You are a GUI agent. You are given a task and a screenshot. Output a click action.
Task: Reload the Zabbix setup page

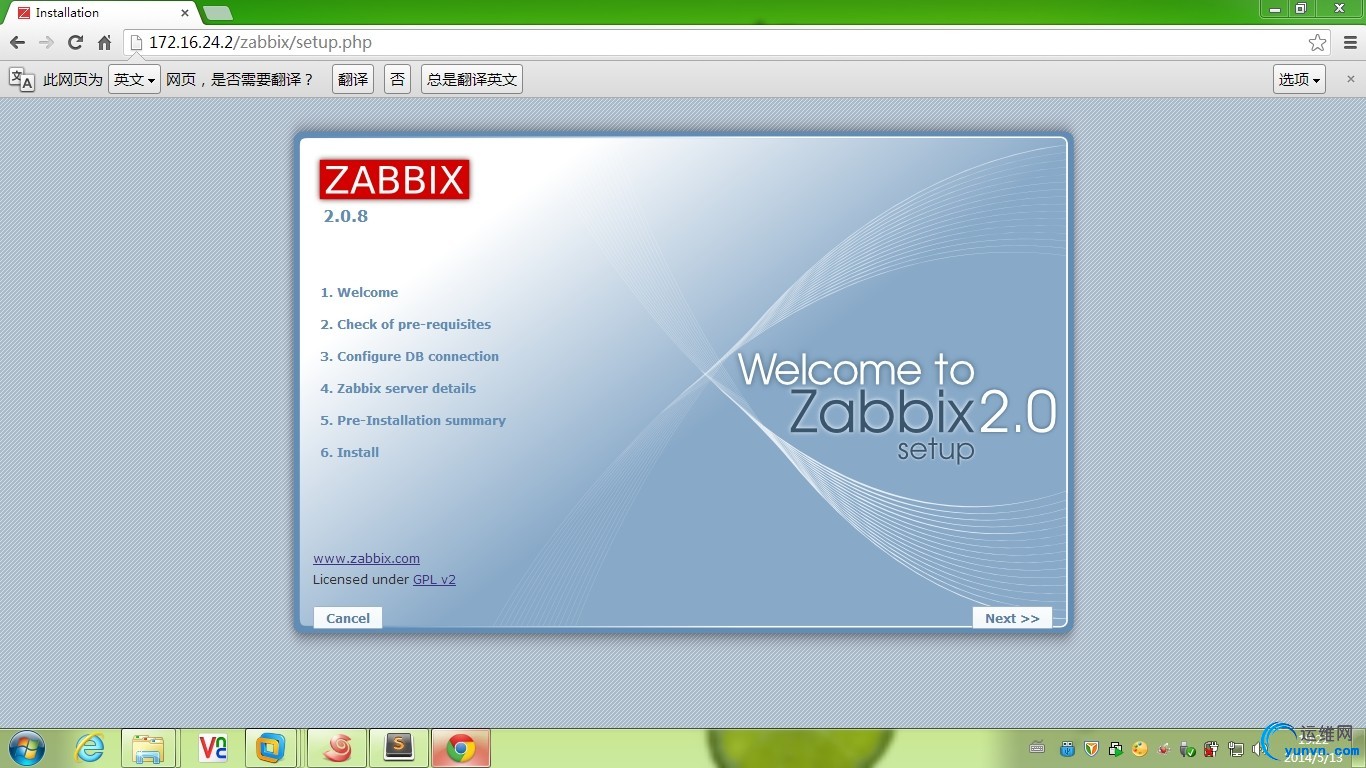click(x=75, y=43)
